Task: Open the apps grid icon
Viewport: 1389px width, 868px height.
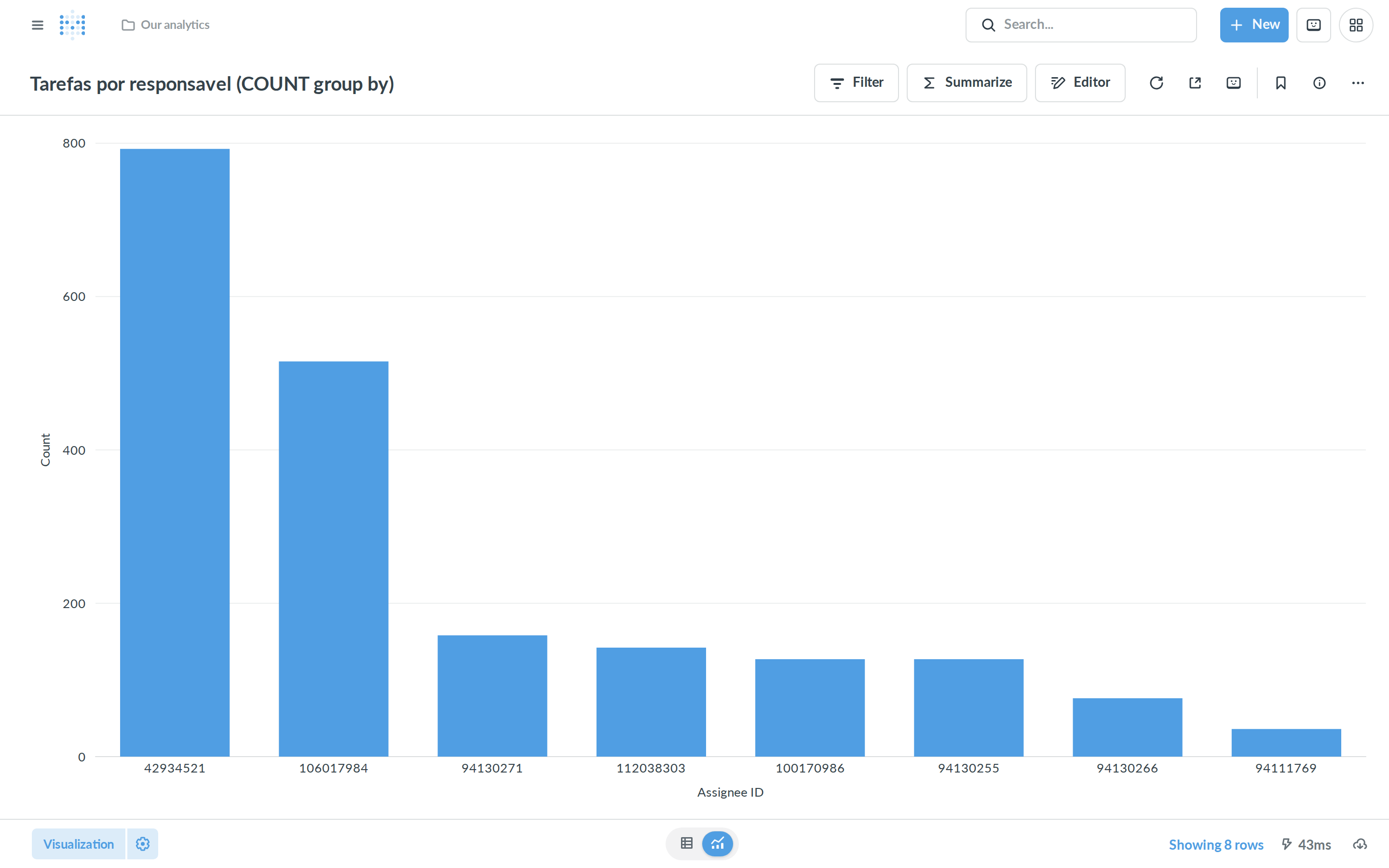Action: click(x=1356, y=25)
